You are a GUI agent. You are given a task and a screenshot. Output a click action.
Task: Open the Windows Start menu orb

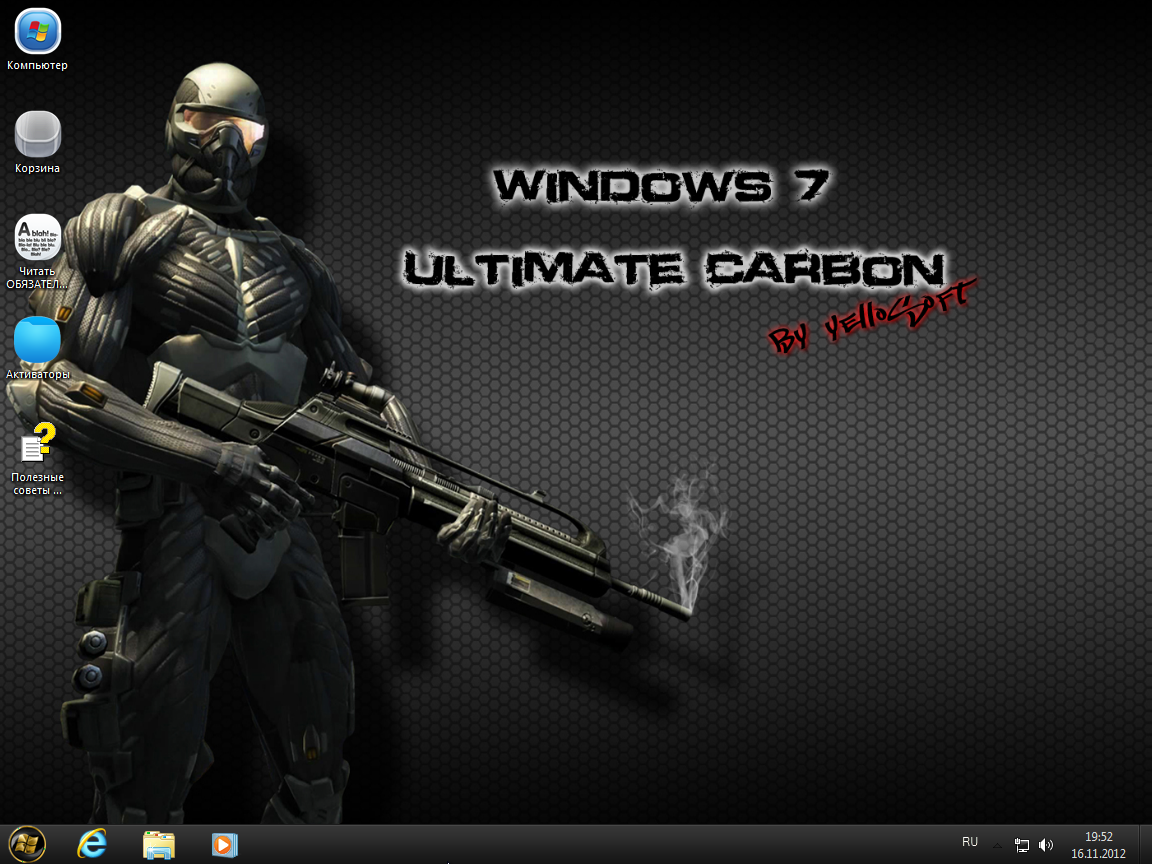26,844
